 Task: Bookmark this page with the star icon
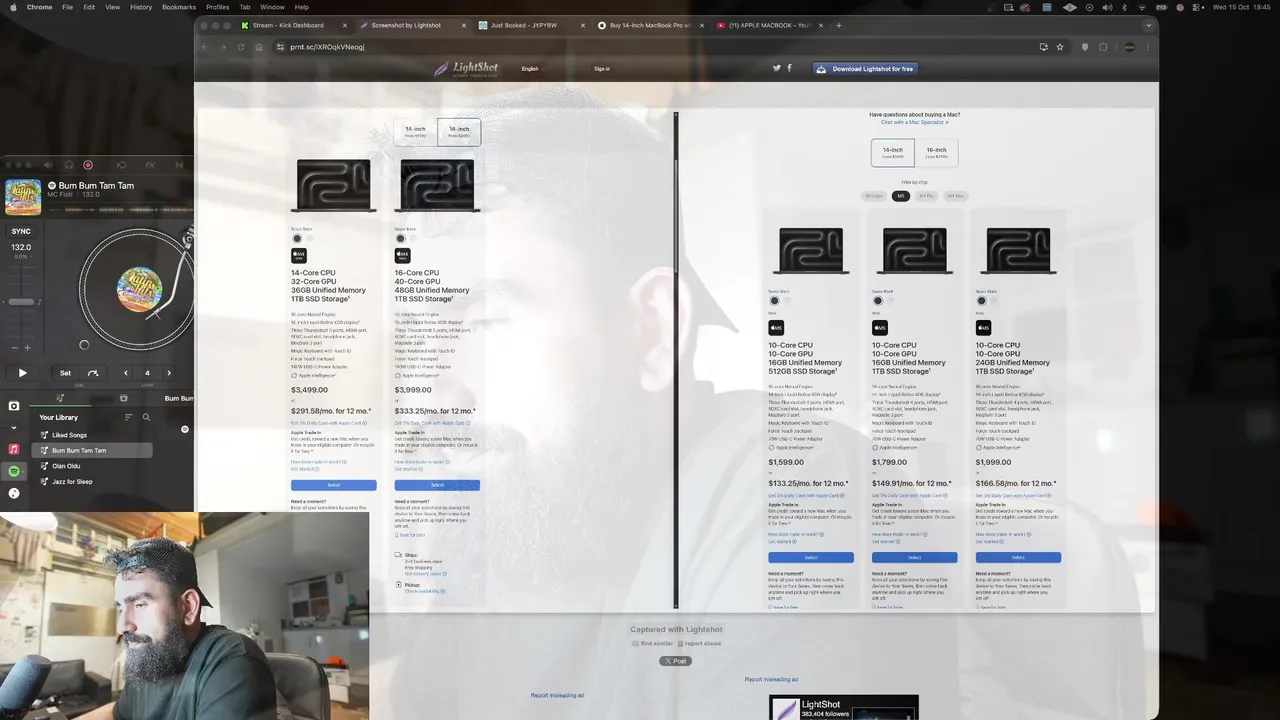click(x=1060, y=47)
